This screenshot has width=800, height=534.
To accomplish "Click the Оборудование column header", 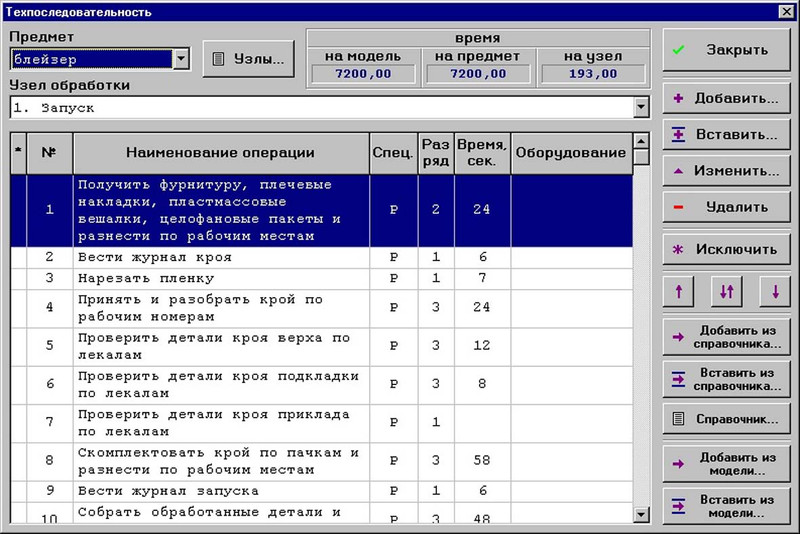I will pos(571,152).
